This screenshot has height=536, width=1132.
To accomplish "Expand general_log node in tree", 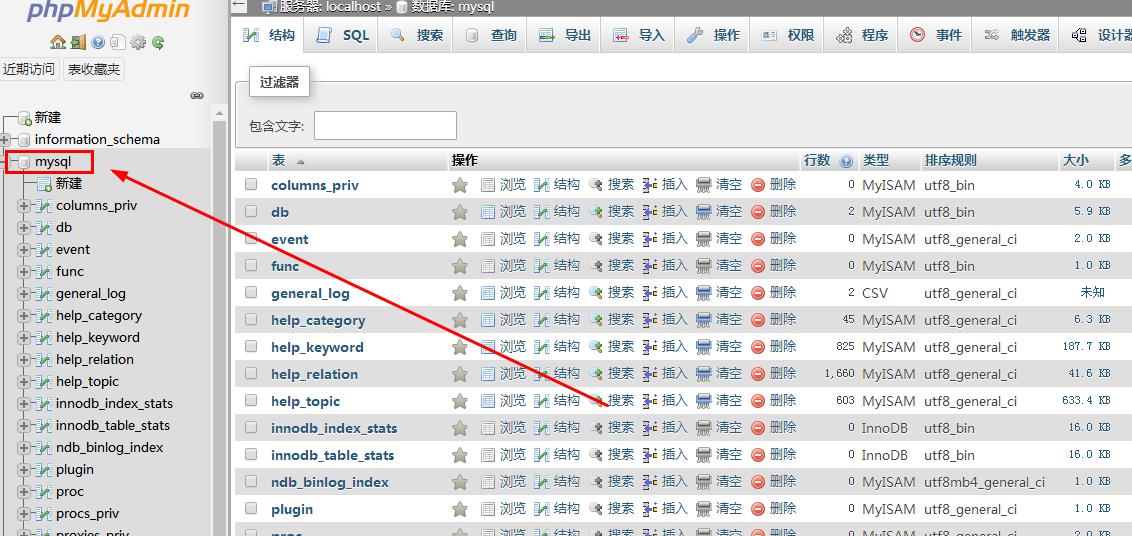I will 24,294.
